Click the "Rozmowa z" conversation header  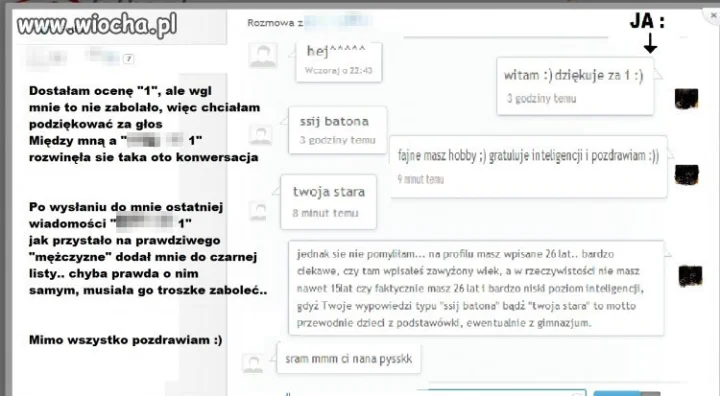pyautogui.click(x=310, y=22)
